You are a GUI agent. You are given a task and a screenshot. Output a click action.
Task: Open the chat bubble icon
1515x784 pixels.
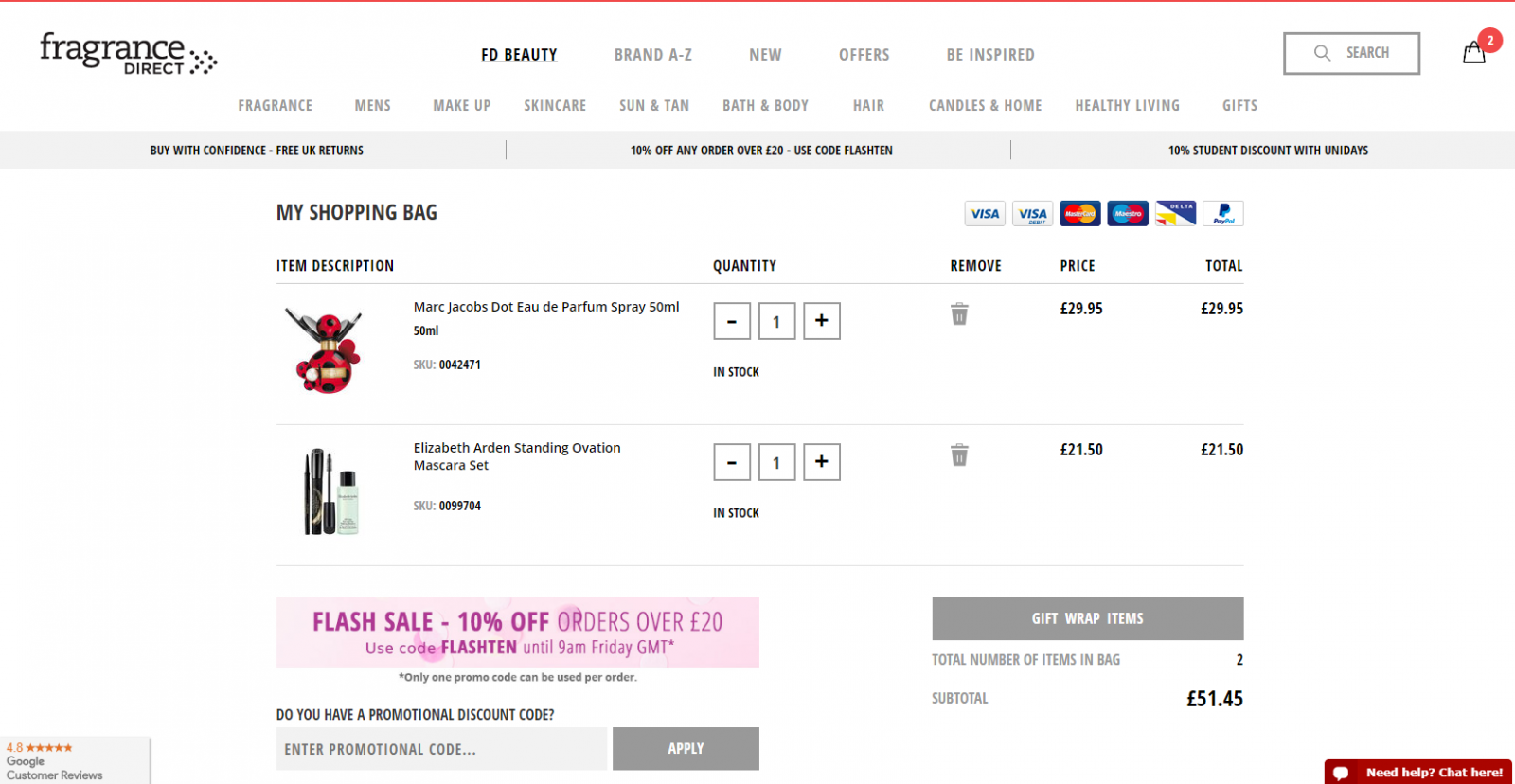tap(1341, 773)
